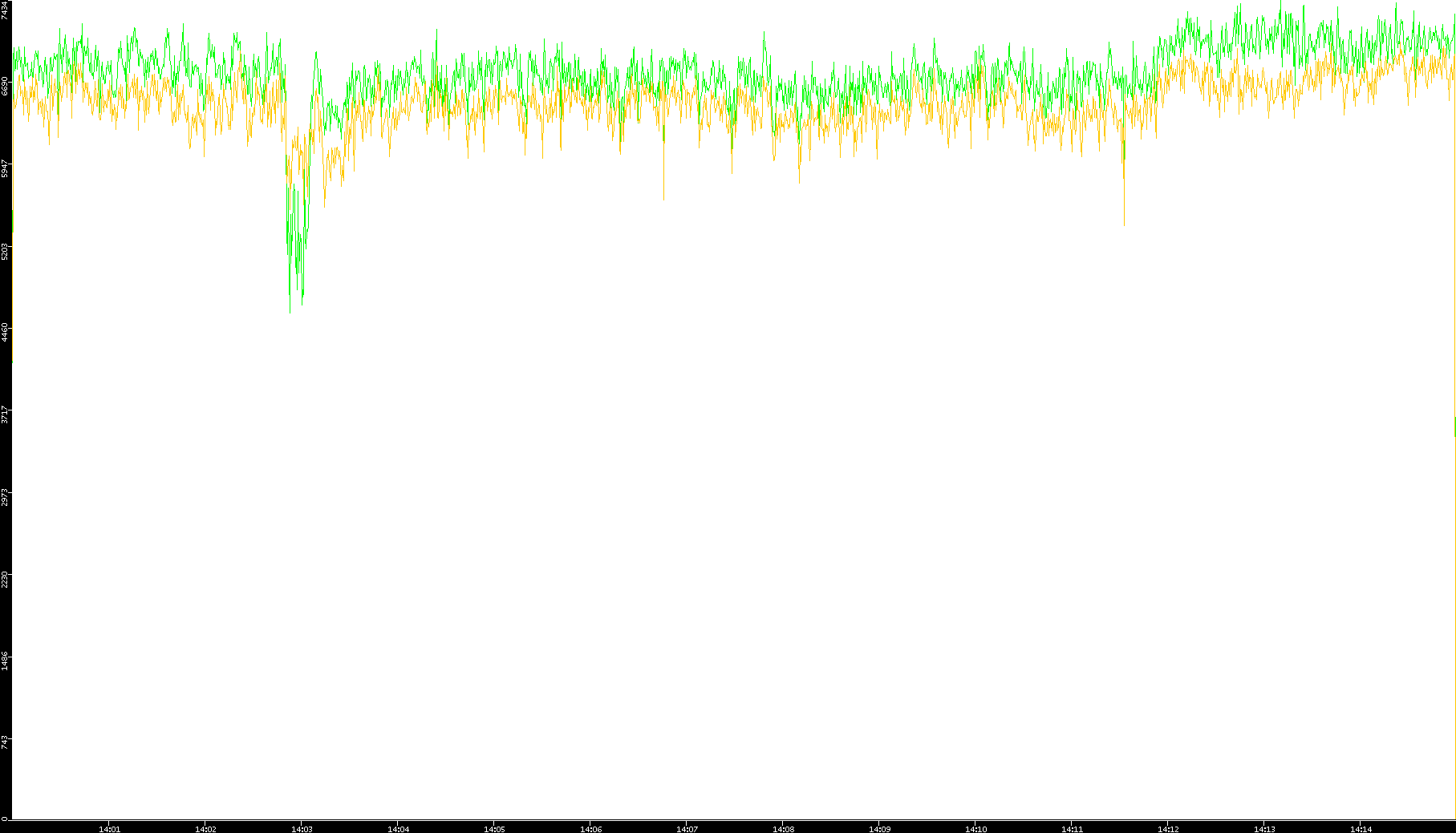Viewport: 1456px width, 833px height.
Task: Select the 14:05 tick label
Action: [494, 828]
